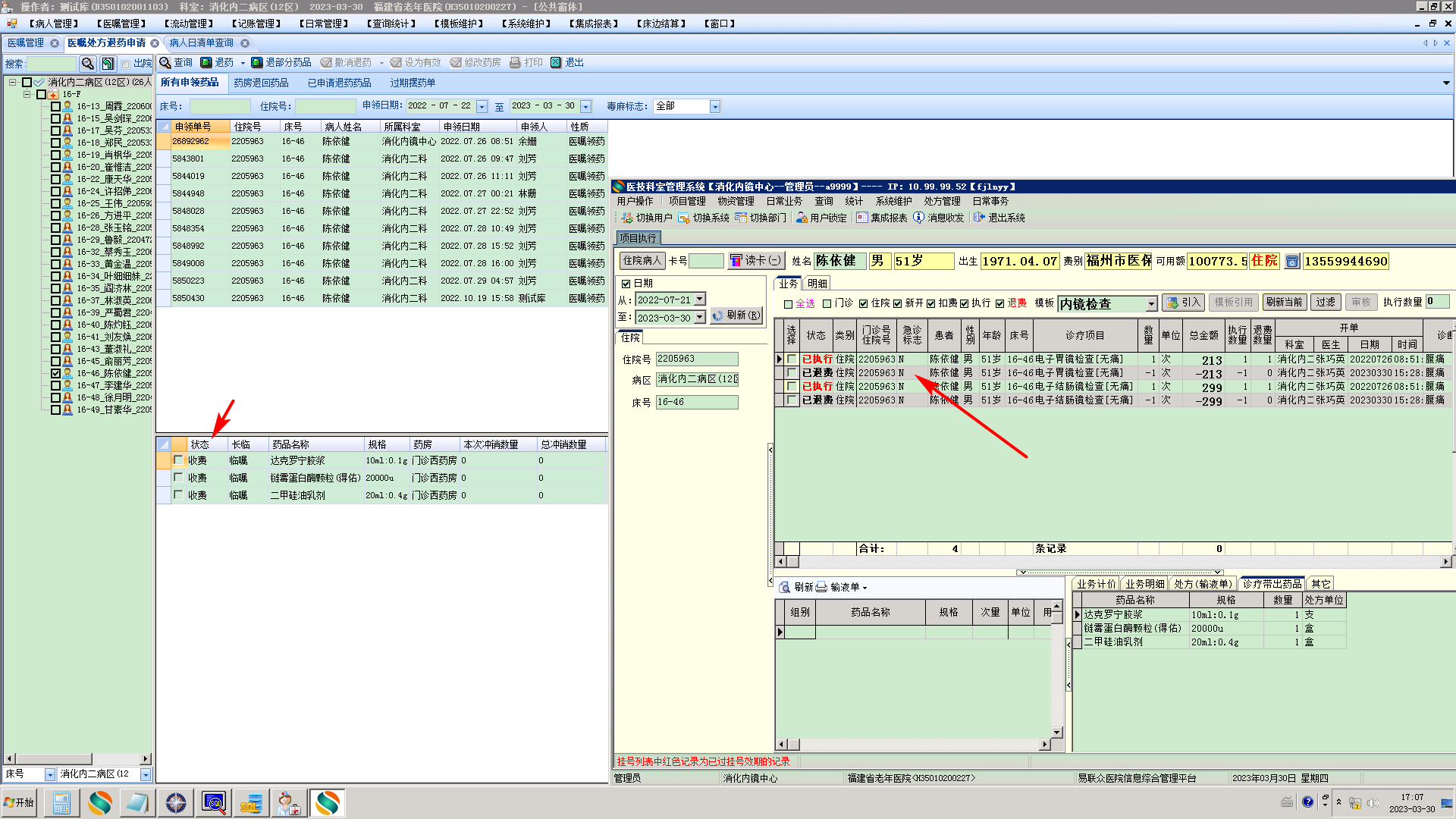Click the 过滤 button

[x=1326, y=303]
